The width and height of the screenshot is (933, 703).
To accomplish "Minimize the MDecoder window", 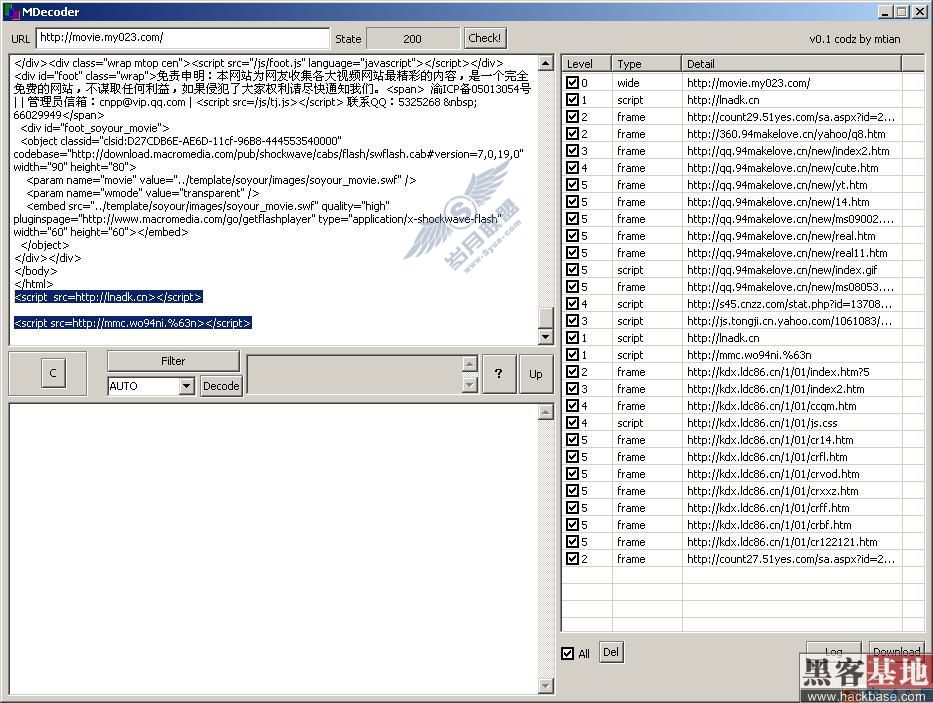I will pos(885,11).
